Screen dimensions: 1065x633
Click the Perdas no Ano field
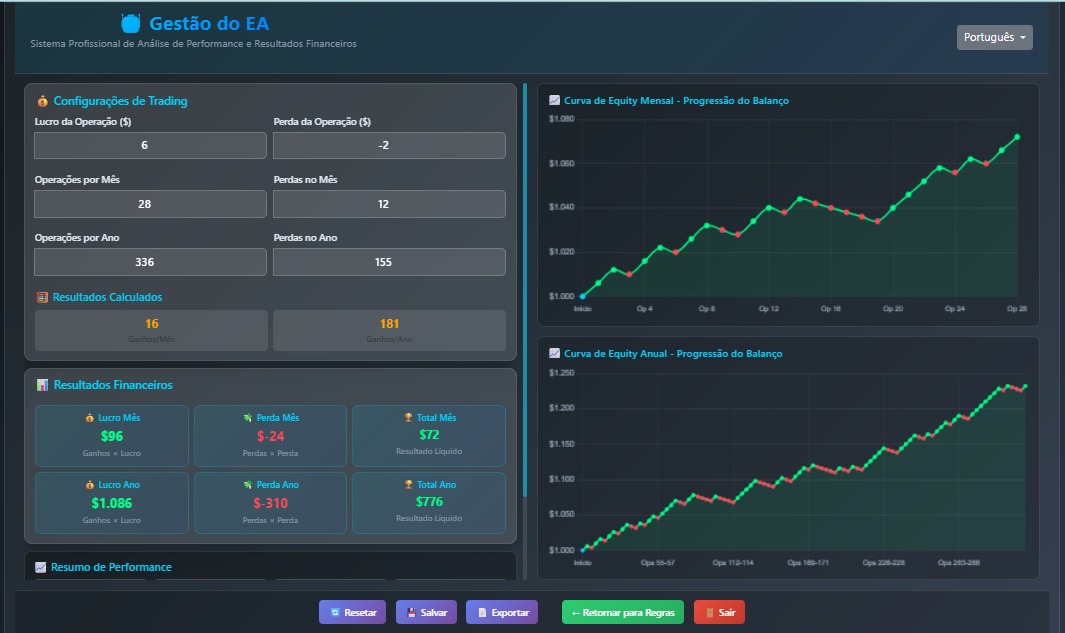(389, 262)
